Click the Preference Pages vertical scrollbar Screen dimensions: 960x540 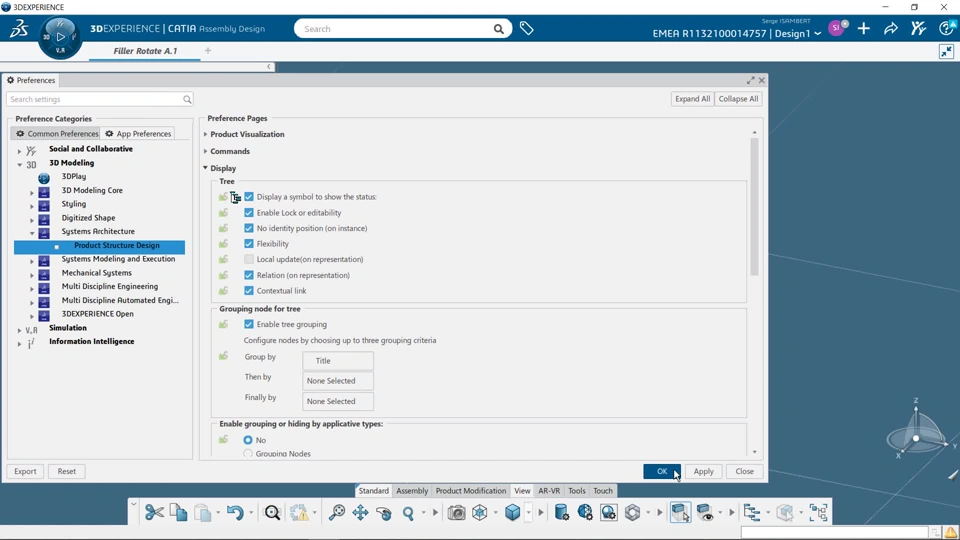tap(754, 207)
